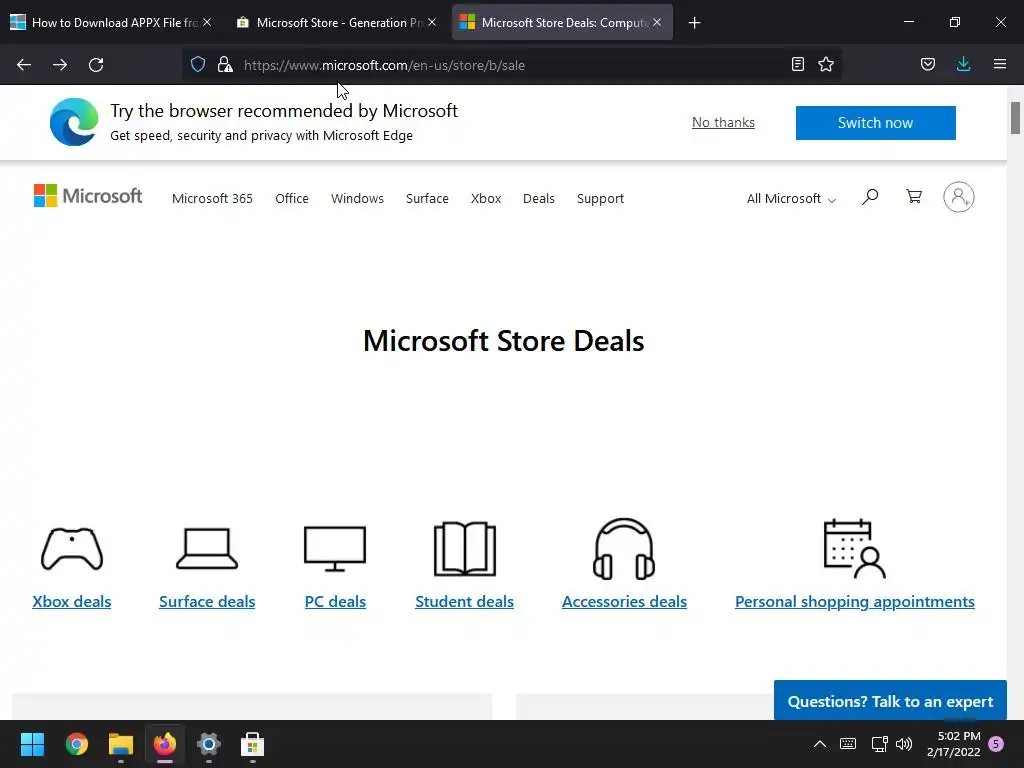The width and height of the screenshot is (1024, 768).
Task: Show hidden system tray icons chevron
Action: (820, 744)
